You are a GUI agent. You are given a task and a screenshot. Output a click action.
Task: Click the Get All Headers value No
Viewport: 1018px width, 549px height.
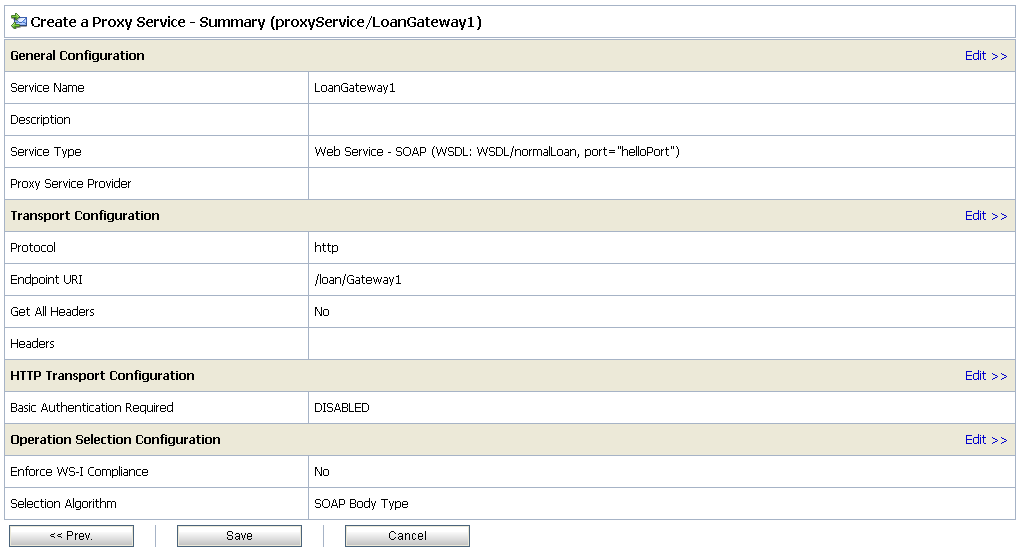point(321,311)
